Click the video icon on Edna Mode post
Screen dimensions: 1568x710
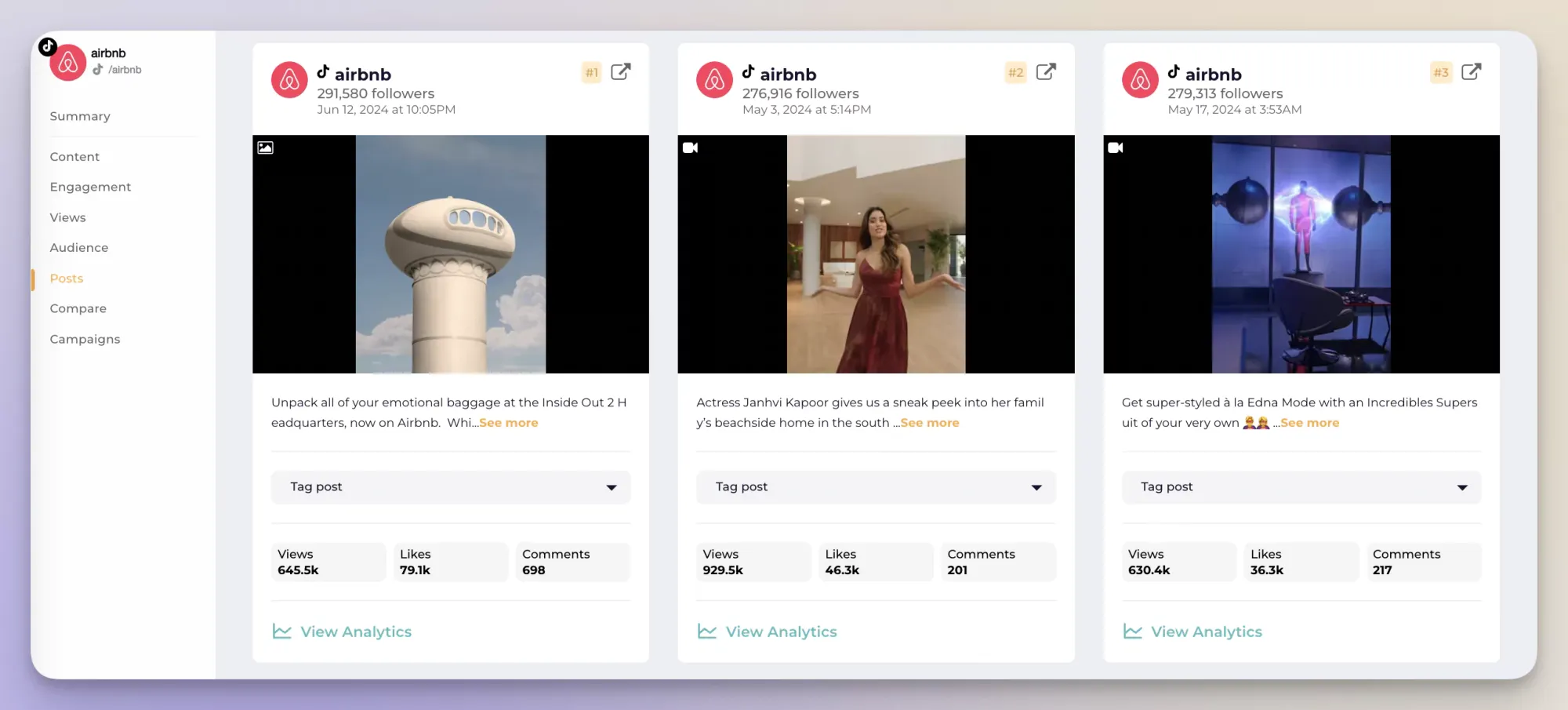[x=1116, y=147]
